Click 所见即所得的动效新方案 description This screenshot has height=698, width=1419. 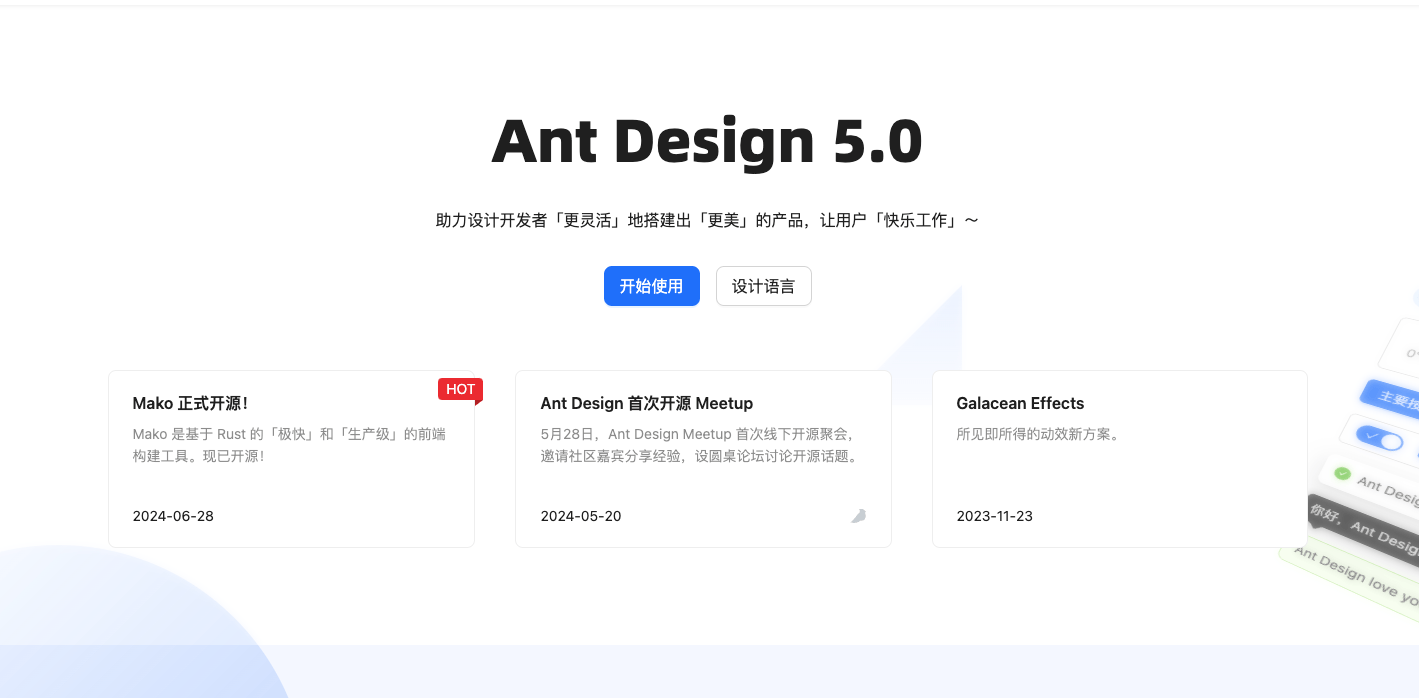1038,434
